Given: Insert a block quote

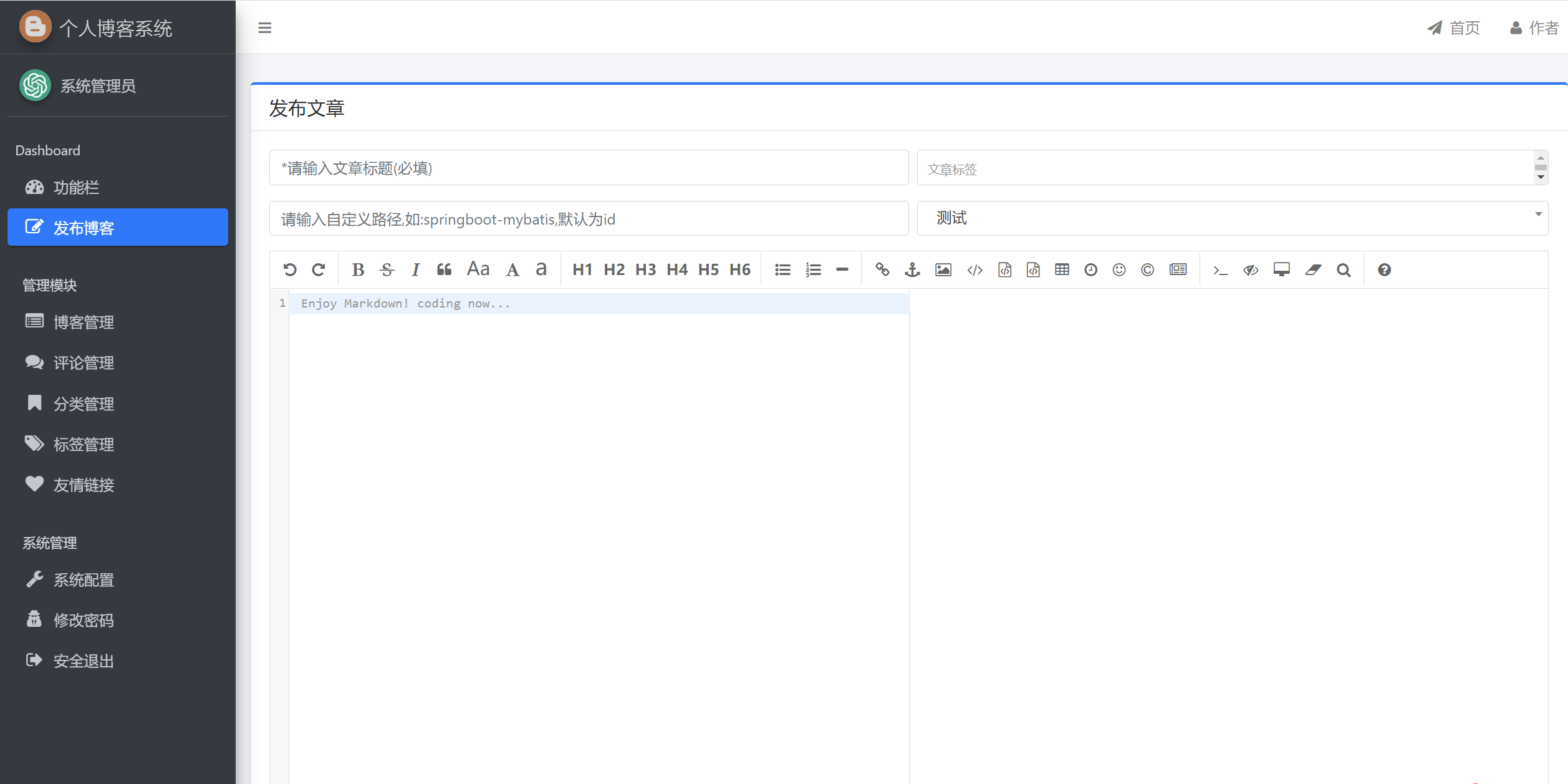Looking at the screenshot, I should [x=444, y=269].
